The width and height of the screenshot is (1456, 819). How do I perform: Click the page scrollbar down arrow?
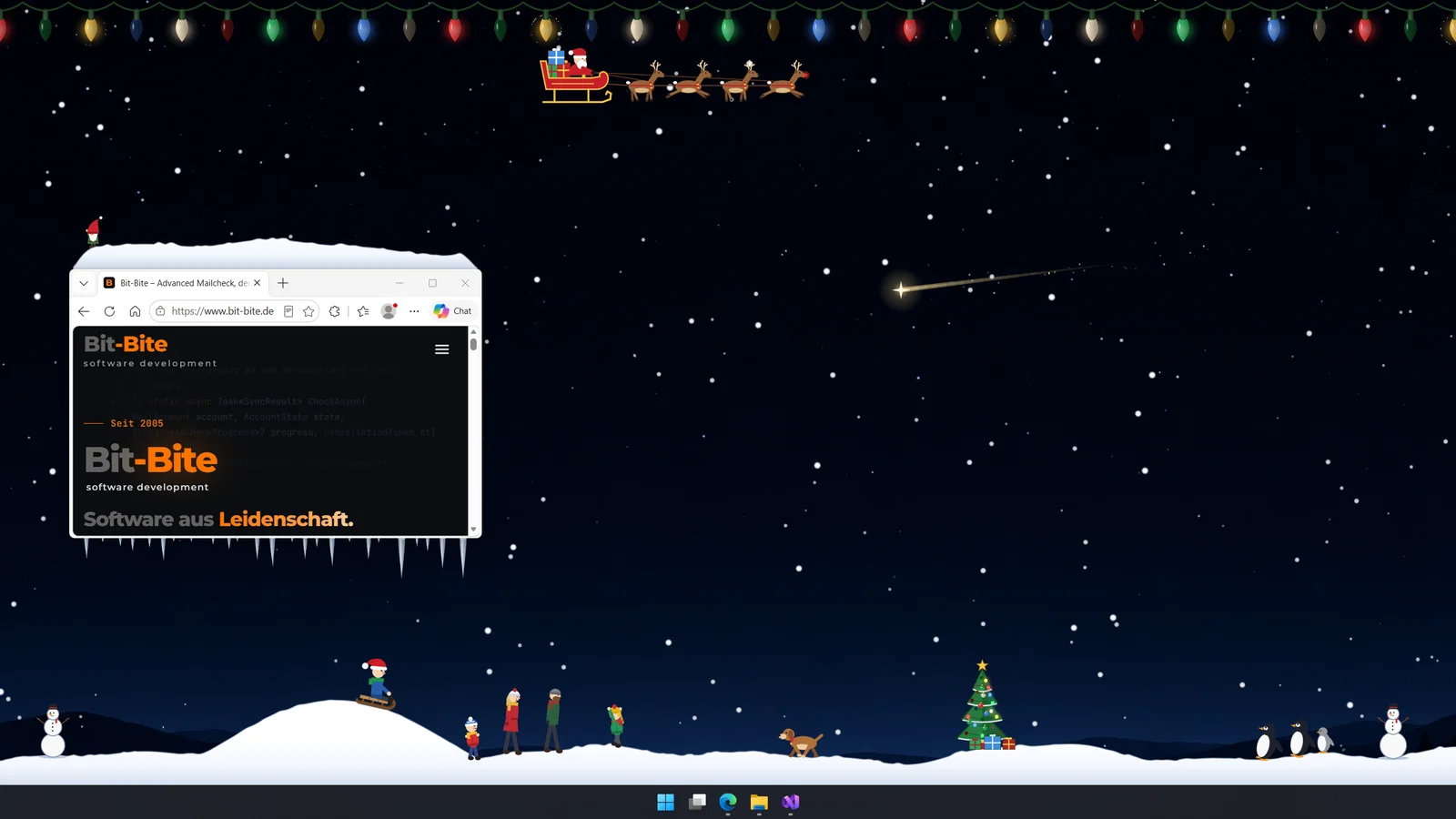(473, 529)
